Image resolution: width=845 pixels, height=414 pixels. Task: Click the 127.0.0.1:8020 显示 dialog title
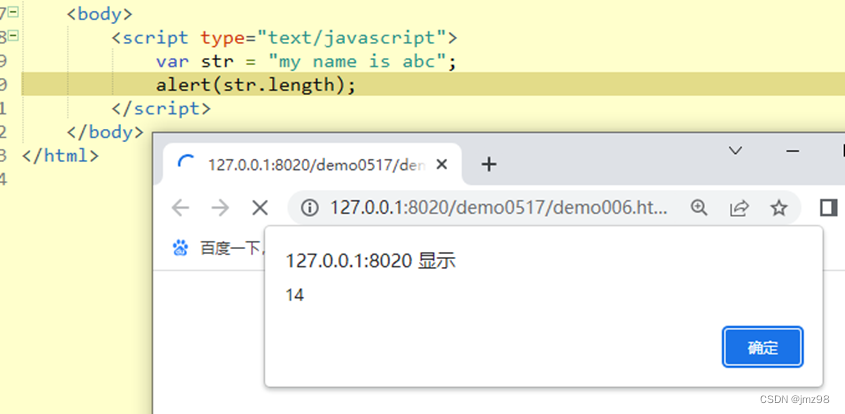[x=370, y=261]
